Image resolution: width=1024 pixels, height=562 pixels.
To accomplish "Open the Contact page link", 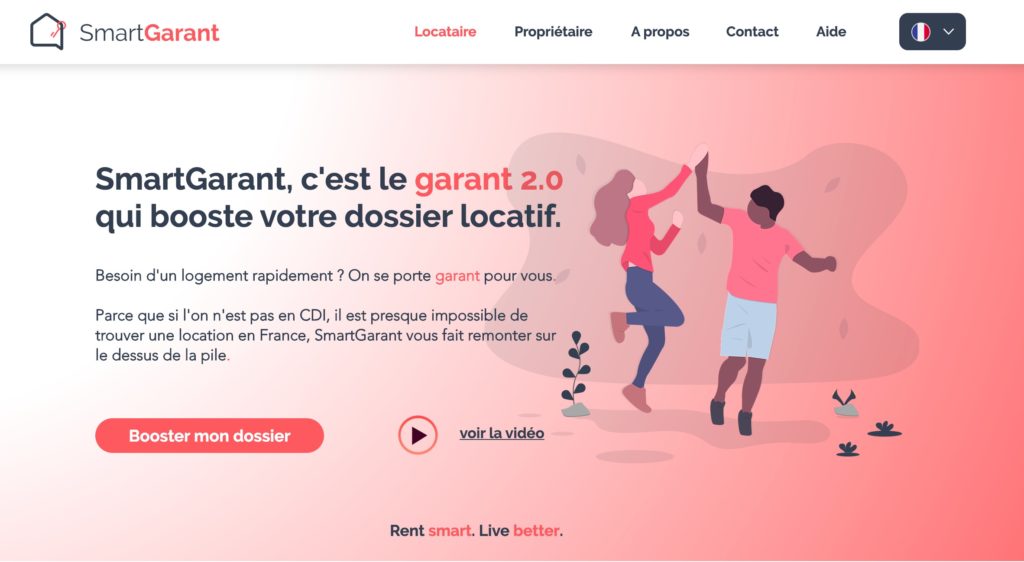I will click(x=752, y=31).
